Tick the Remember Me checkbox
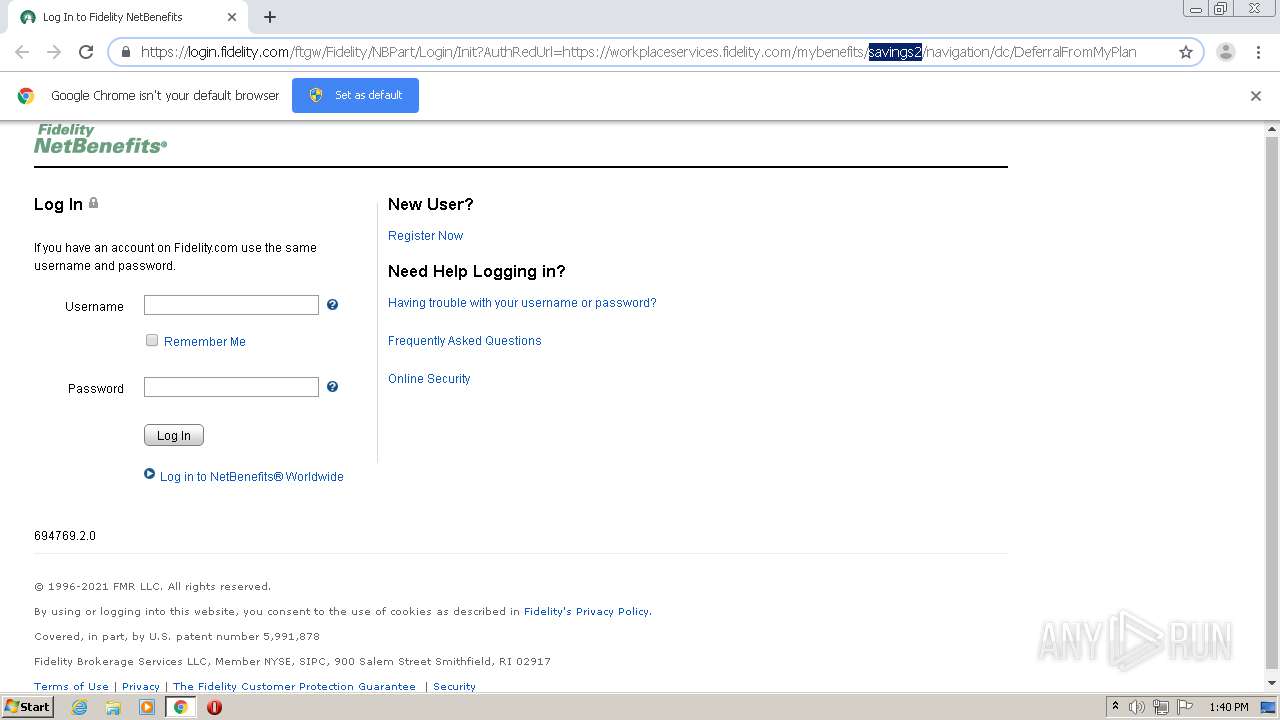 click(152, 340)
